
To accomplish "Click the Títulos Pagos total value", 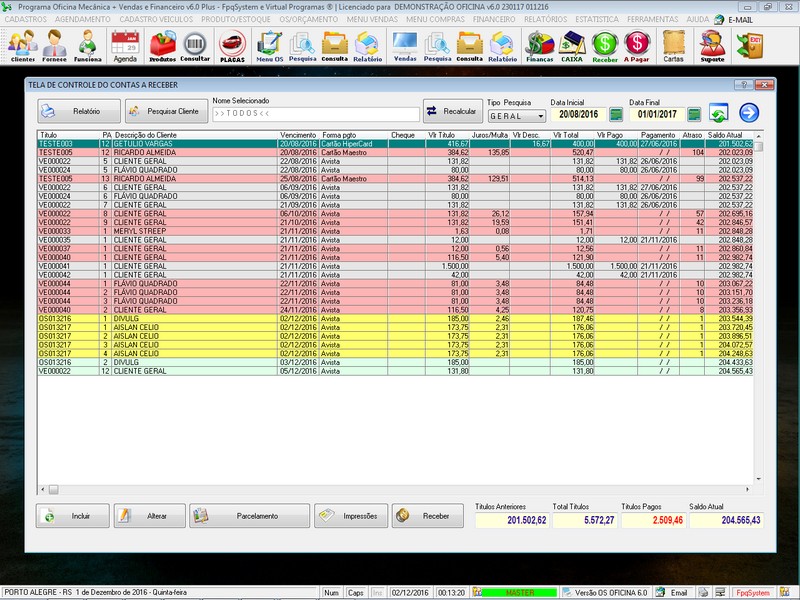I will [654, 520].
